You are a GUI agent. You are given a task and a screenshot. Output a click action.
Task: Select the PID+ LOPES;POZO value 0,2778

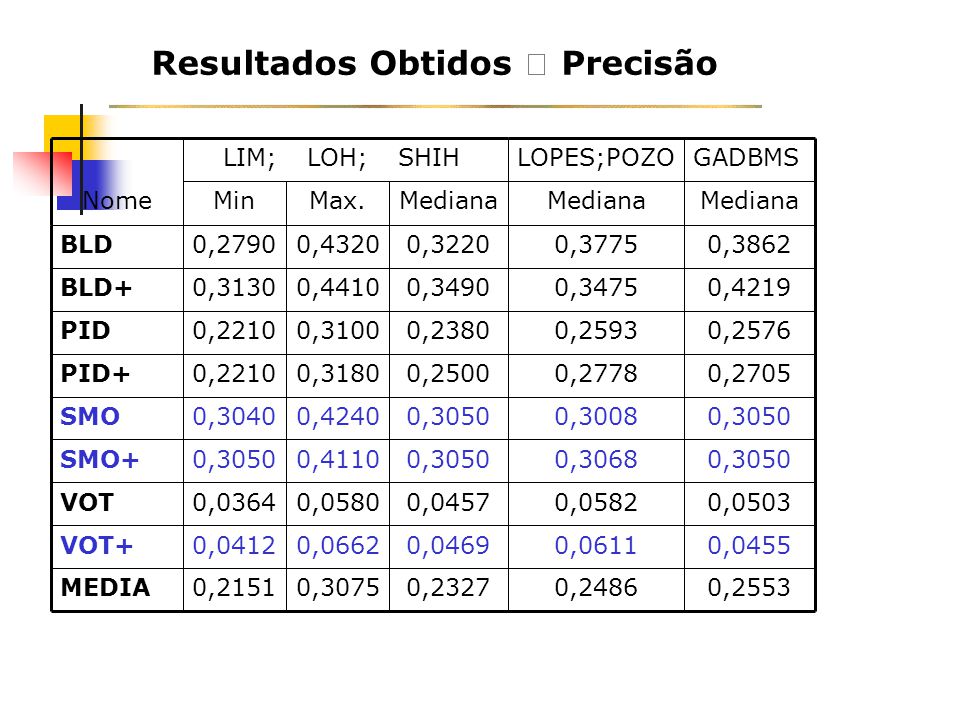point(596,375)
